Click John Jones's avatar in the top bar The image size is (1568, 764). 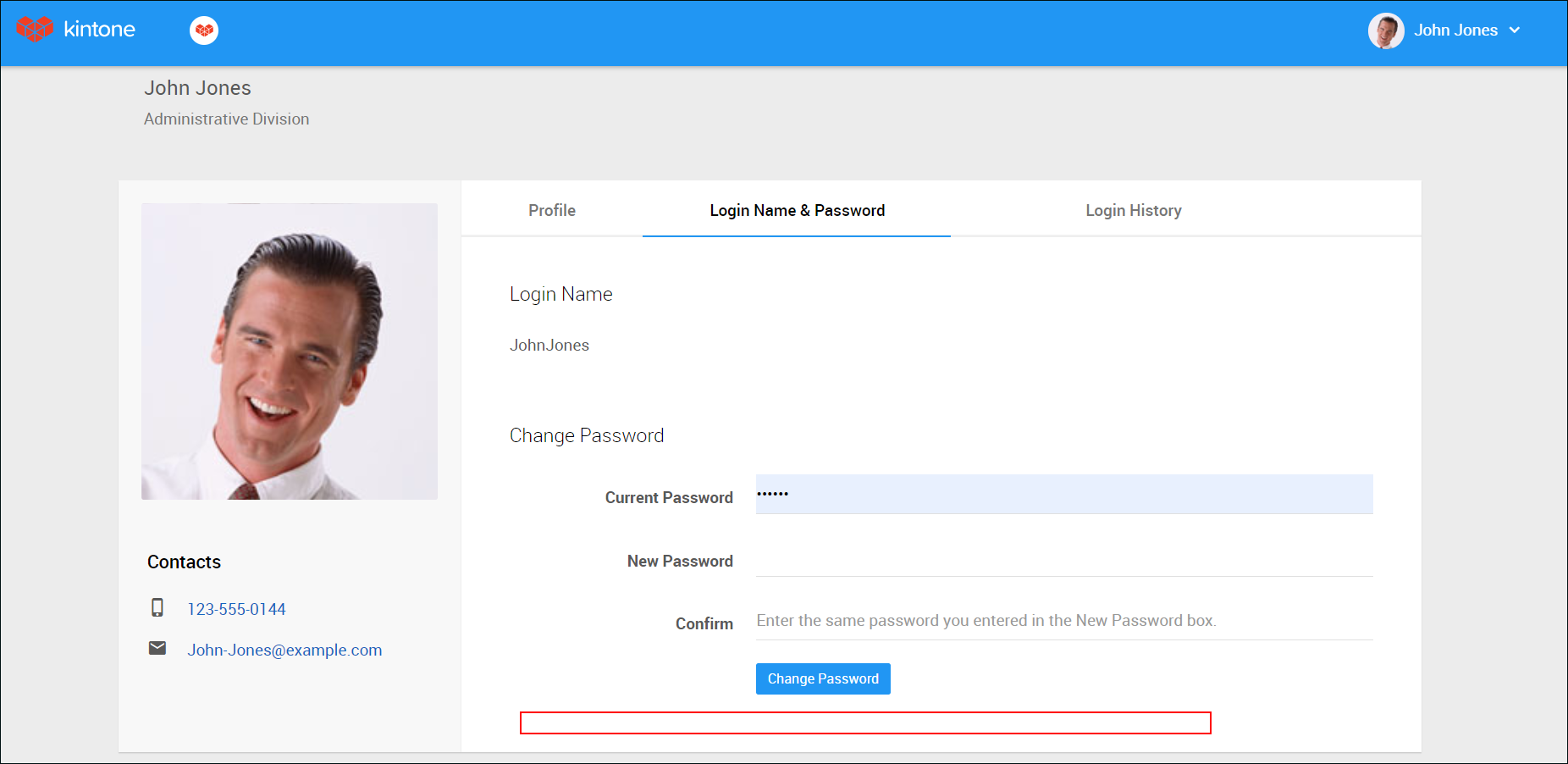pos(1386,30)
